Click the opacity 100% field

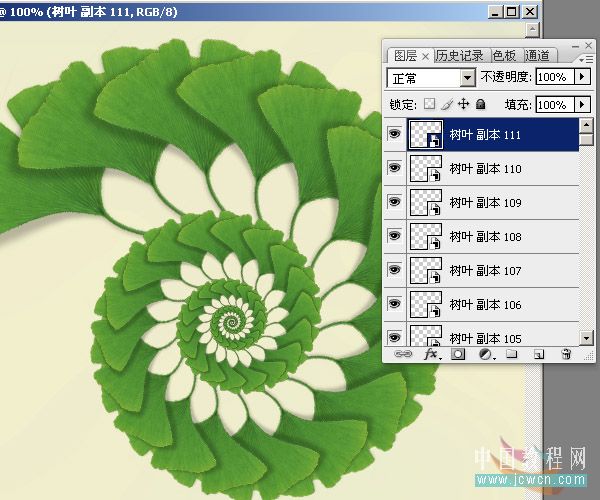coord(555,77)
